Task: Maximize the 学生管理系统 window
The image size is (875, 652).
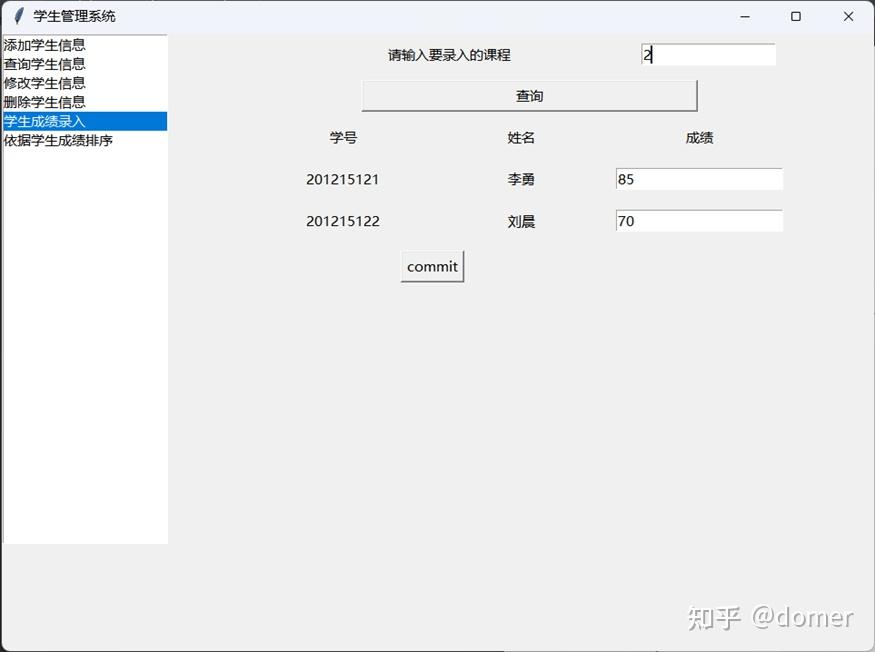Action: (796, 17)
